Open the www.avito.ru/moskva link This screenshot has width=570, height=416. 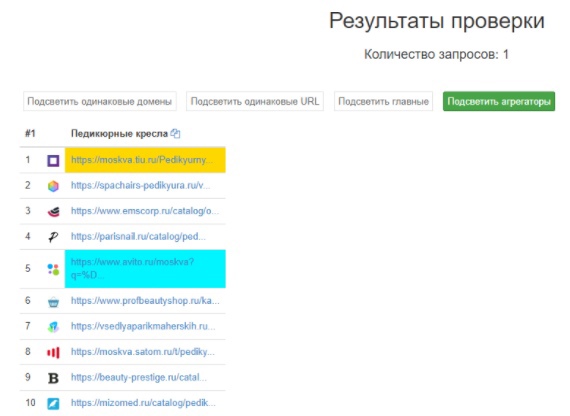(x=132, y=268)
